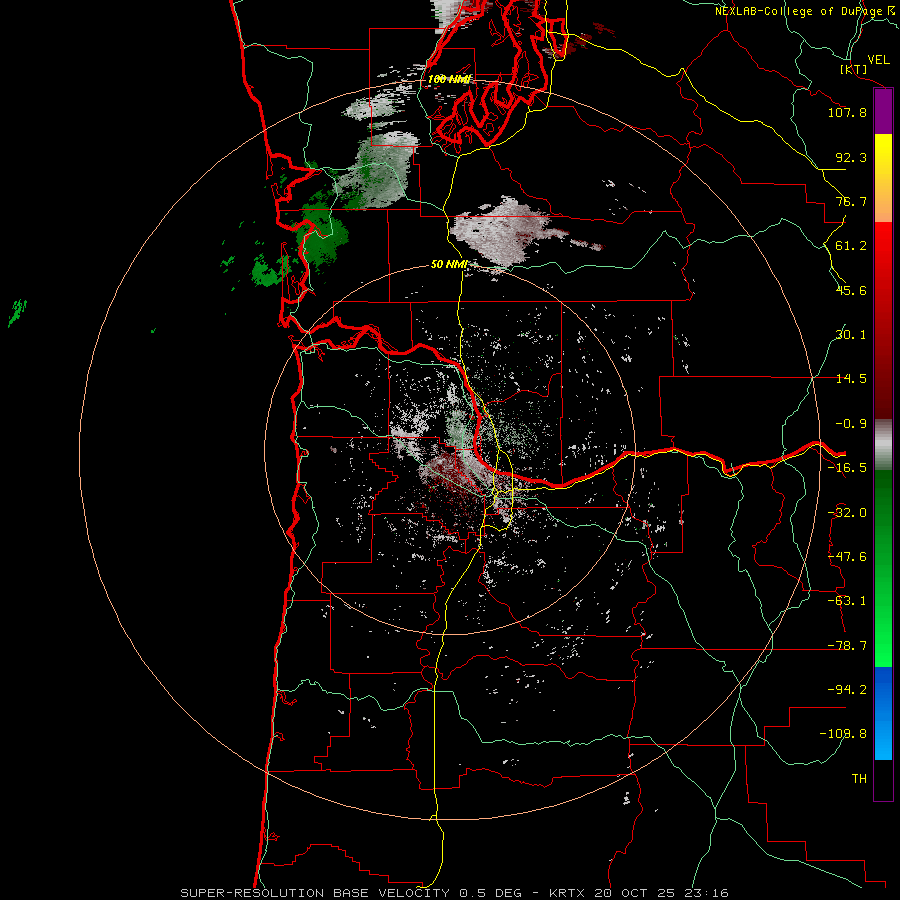900x900 pixels.
Task: Click the 76.7 velocity scale value
Action: coord(851,201)
